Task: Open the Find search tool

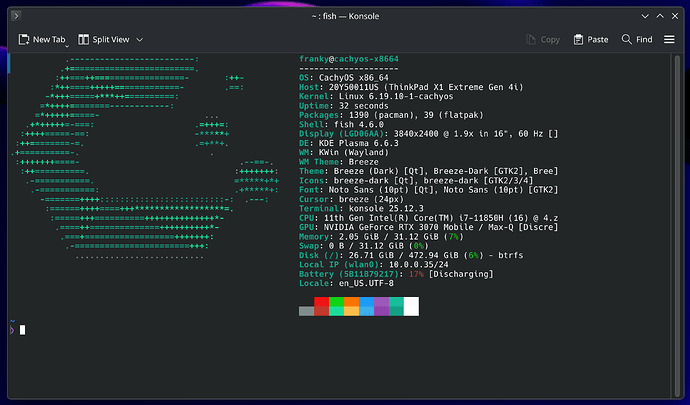Action: 637,40
